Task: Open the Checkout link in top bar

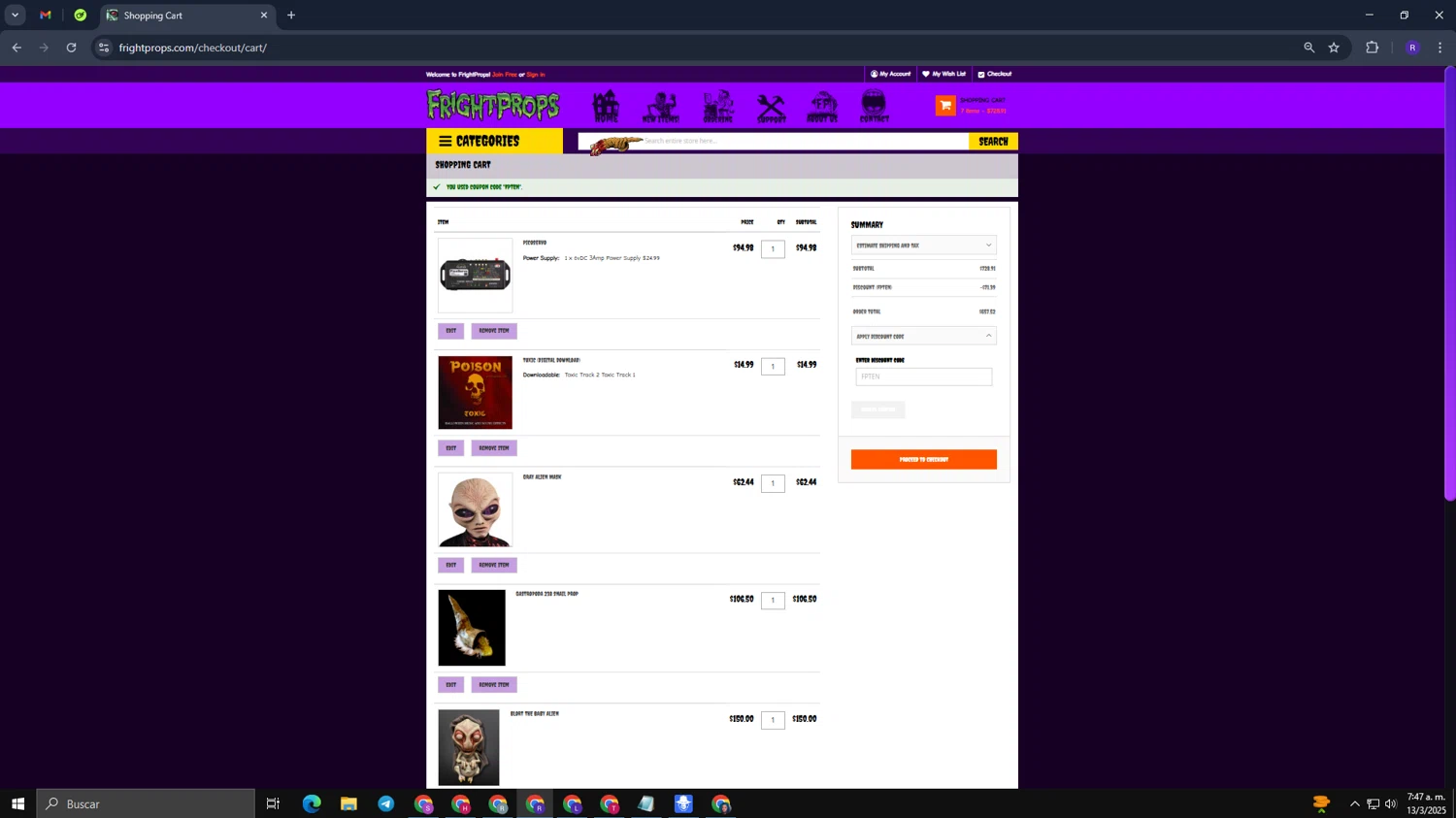Action: click(994, 74)
